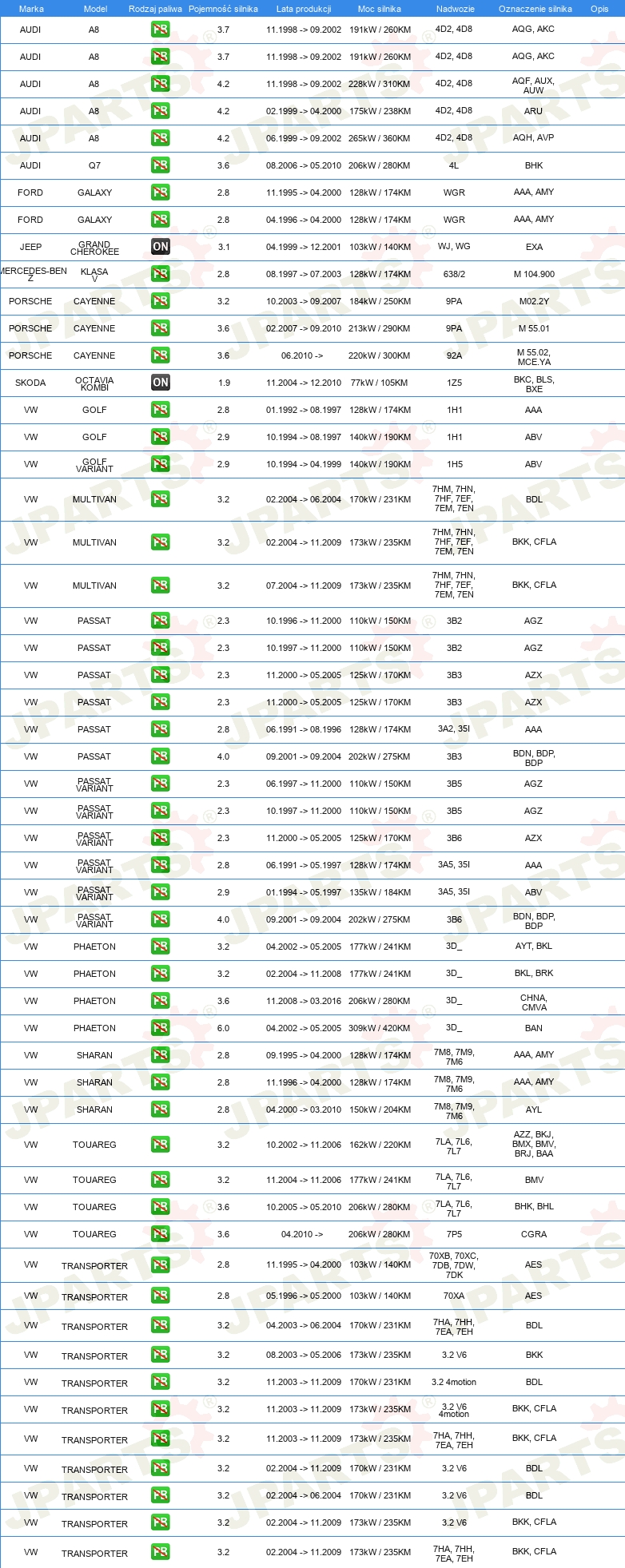625x1568 pixels.
Task: Click the PB icon in Passat Variant 2.9 ABV row
Action: click(161, 892)
